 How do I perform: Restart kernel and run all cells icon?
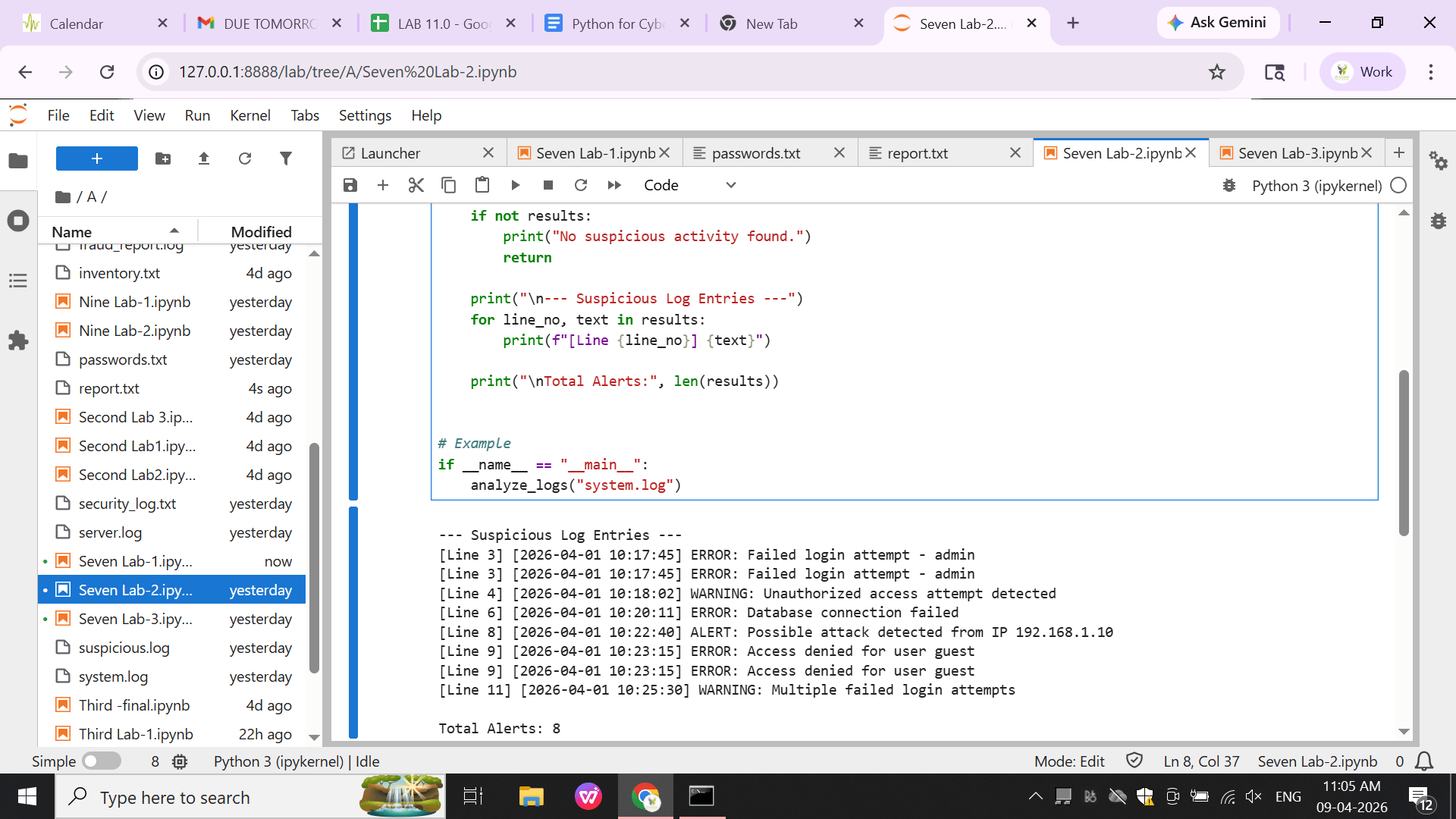614,185
